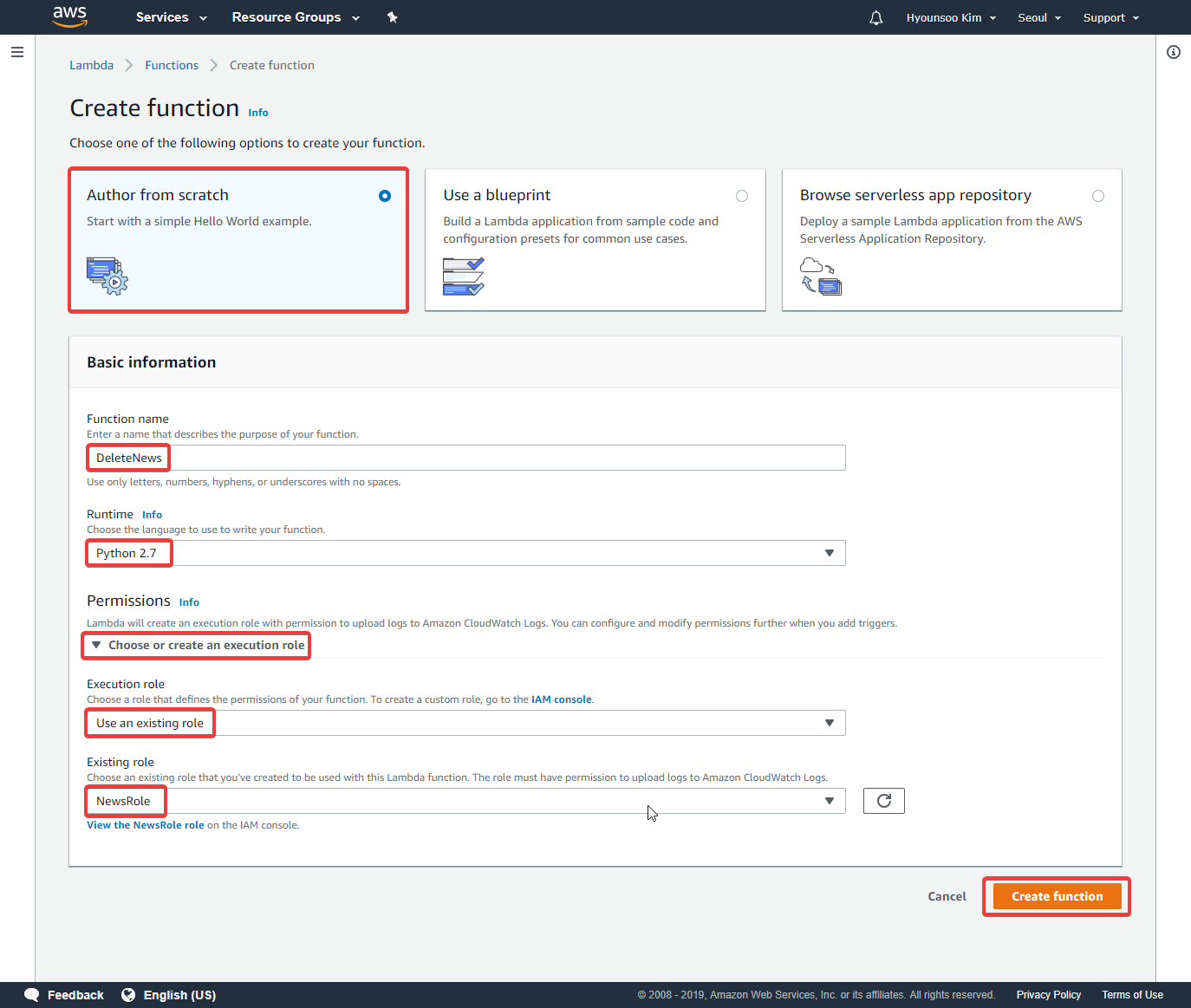Select the Use a blueprint radio button

742,196
